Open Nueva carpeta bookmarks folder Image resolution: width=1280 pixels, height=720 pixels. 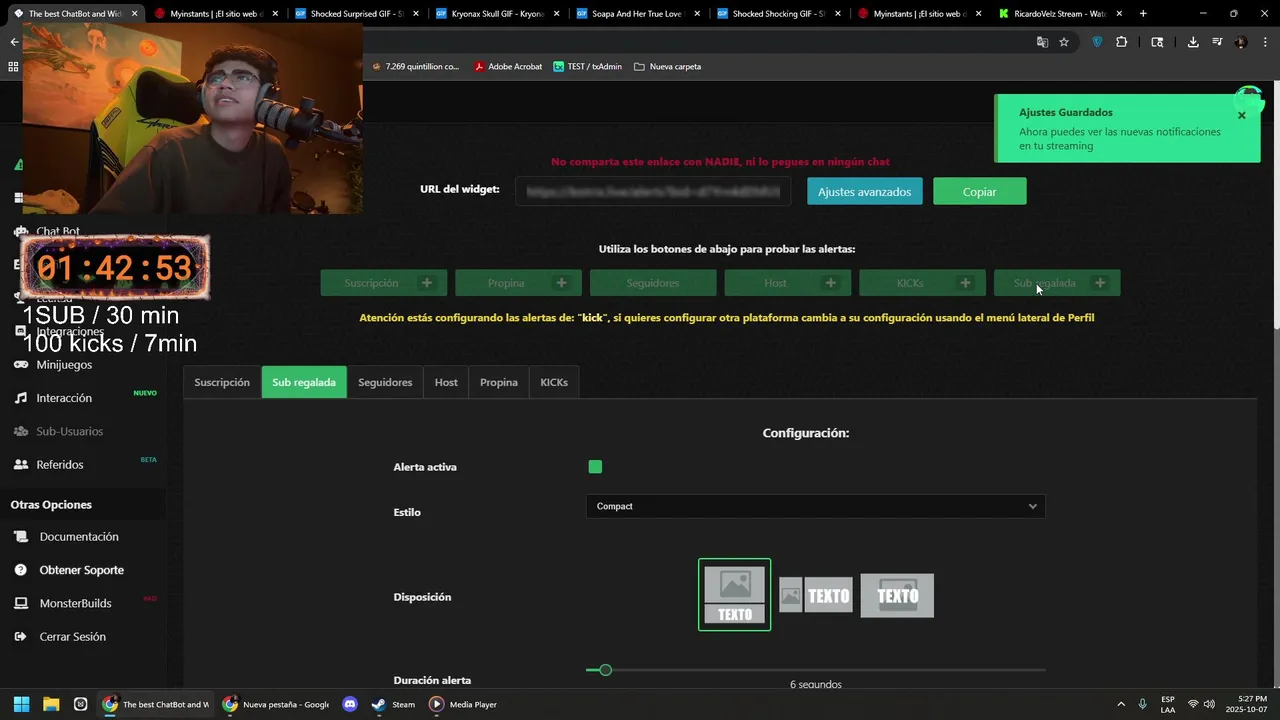tap(668, 67)
